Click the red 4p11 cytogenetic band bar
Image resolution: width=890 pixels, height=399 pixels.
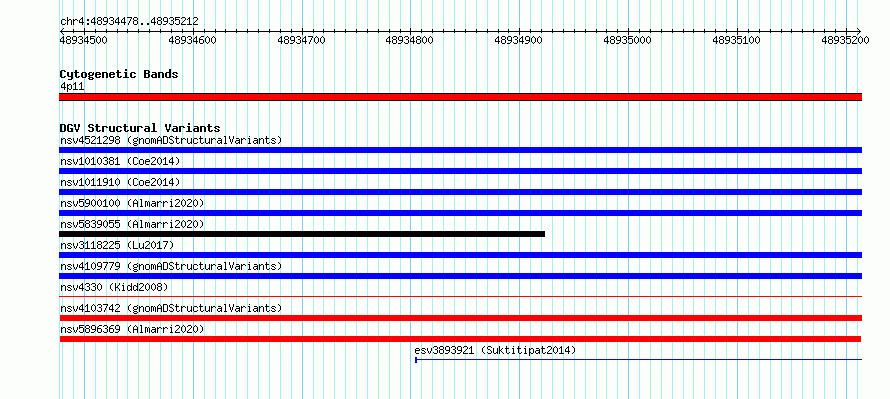[460, 97]
